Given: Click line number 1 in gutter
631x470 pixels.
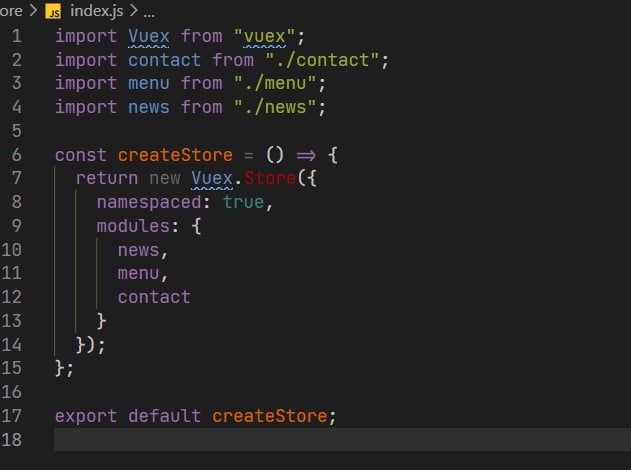Looking at the screenshot, I should point(16,36).
